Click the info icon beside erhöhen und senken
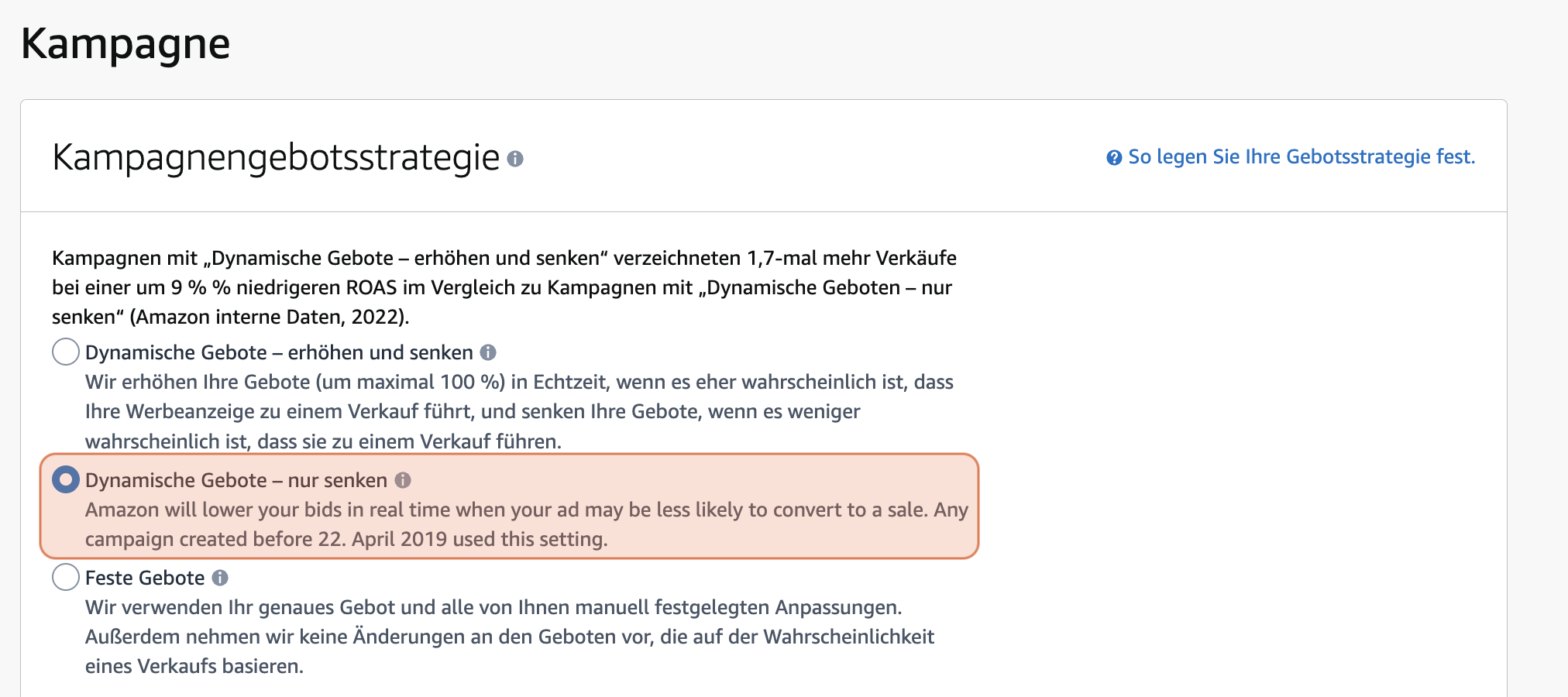Viewport: 1568px width, 697px height. (x=488, y=352)
